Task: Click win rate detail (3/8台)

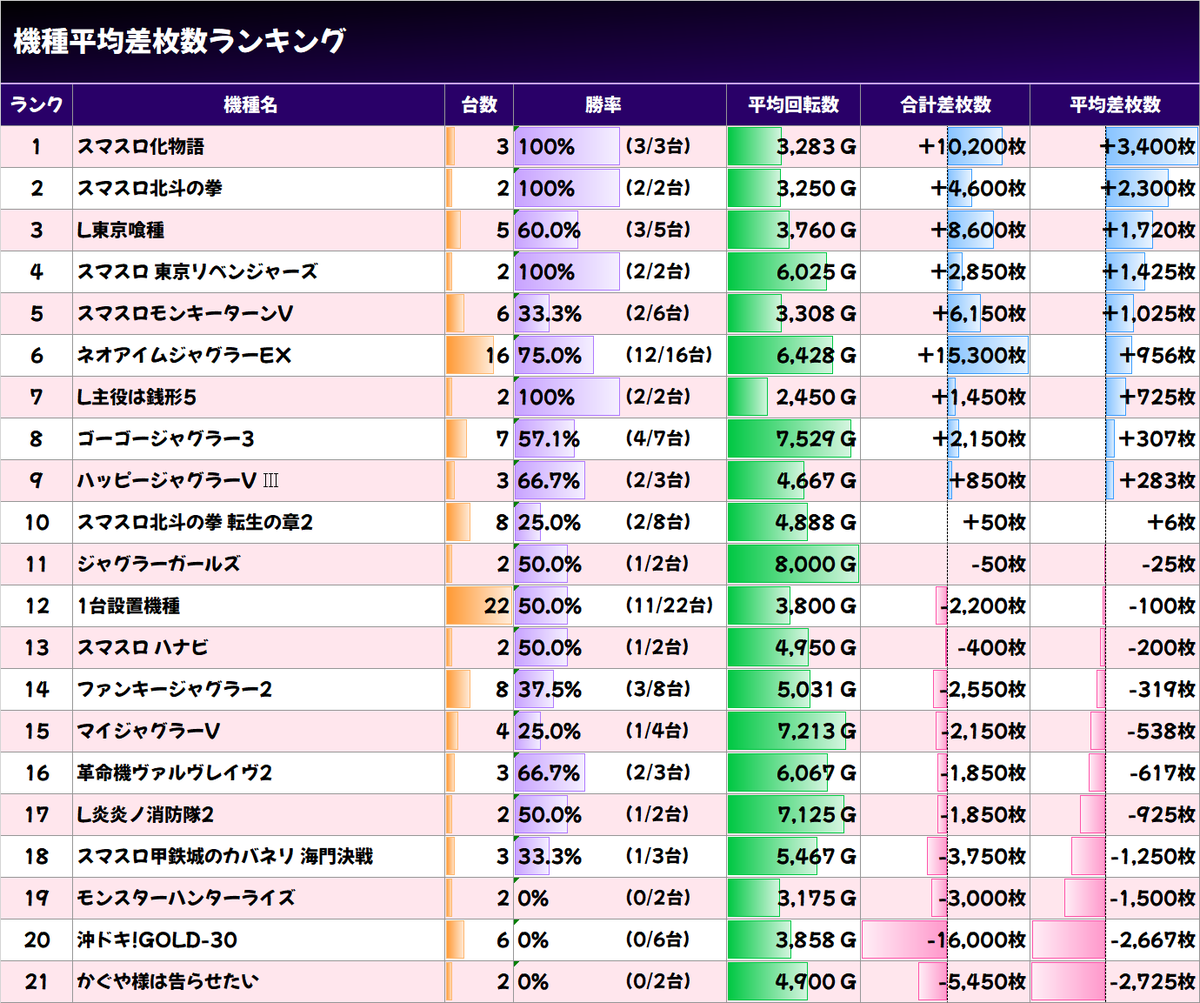Action: coord(658,690)
